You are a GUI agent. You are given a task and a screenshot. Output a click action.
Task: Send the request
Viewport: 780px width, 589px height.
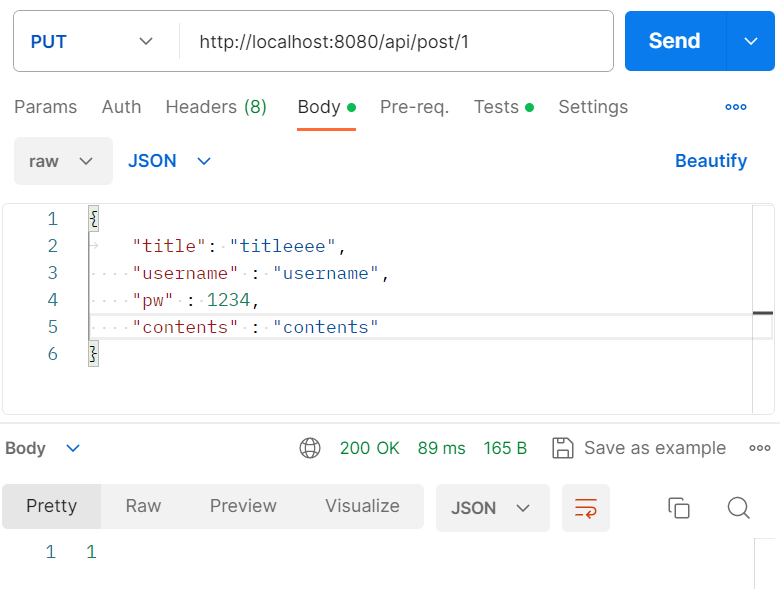click(x=675, y=41)
